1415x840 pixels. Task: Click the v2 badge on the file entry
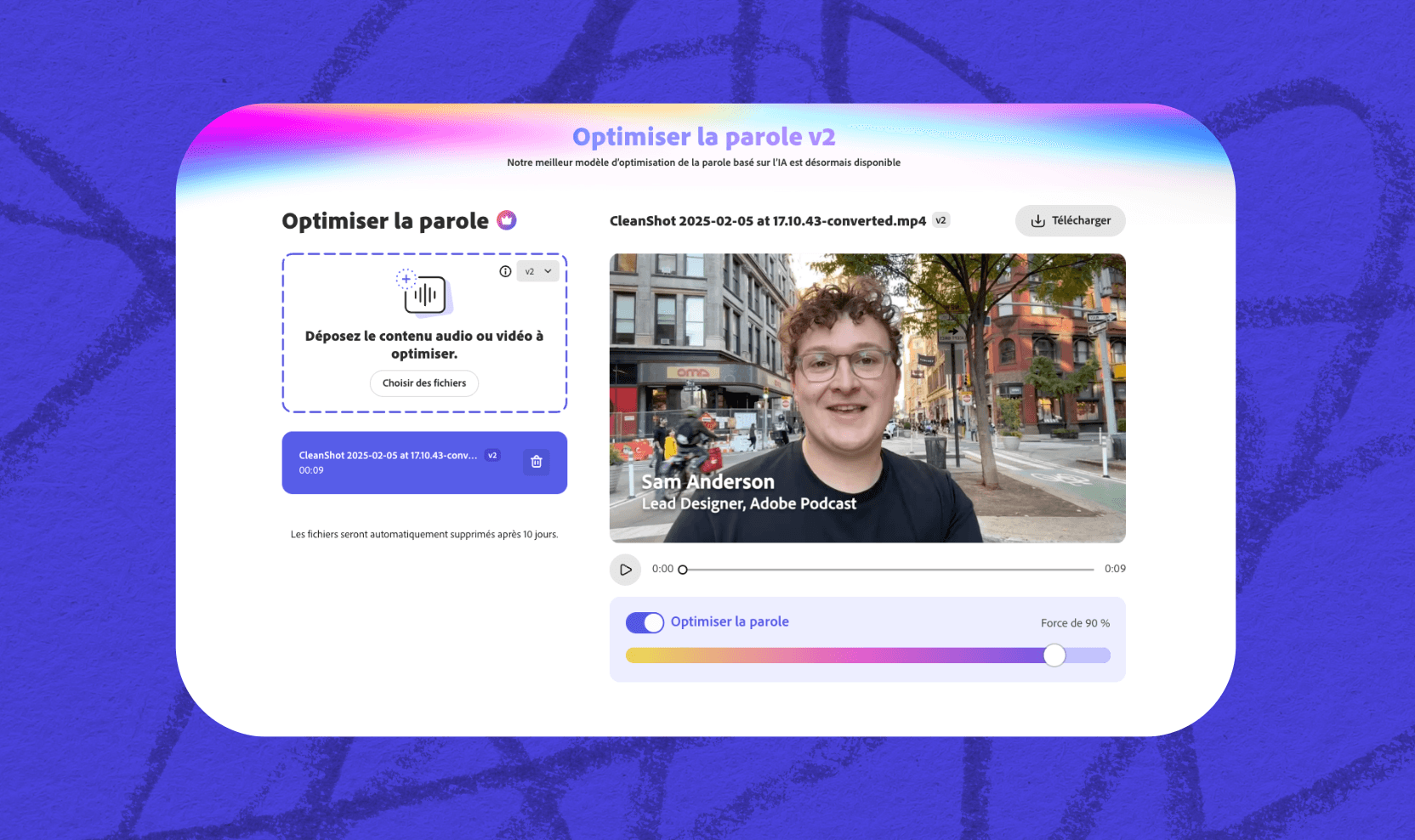tap(492, 456)
